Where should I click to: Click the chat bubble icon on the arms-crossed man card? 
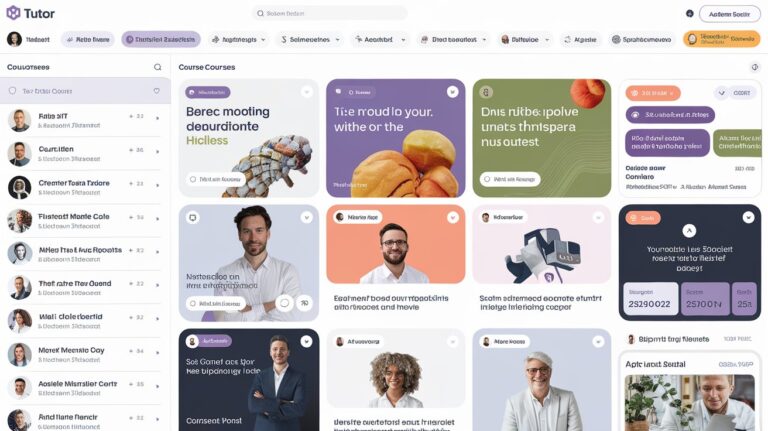pos(284,303)
